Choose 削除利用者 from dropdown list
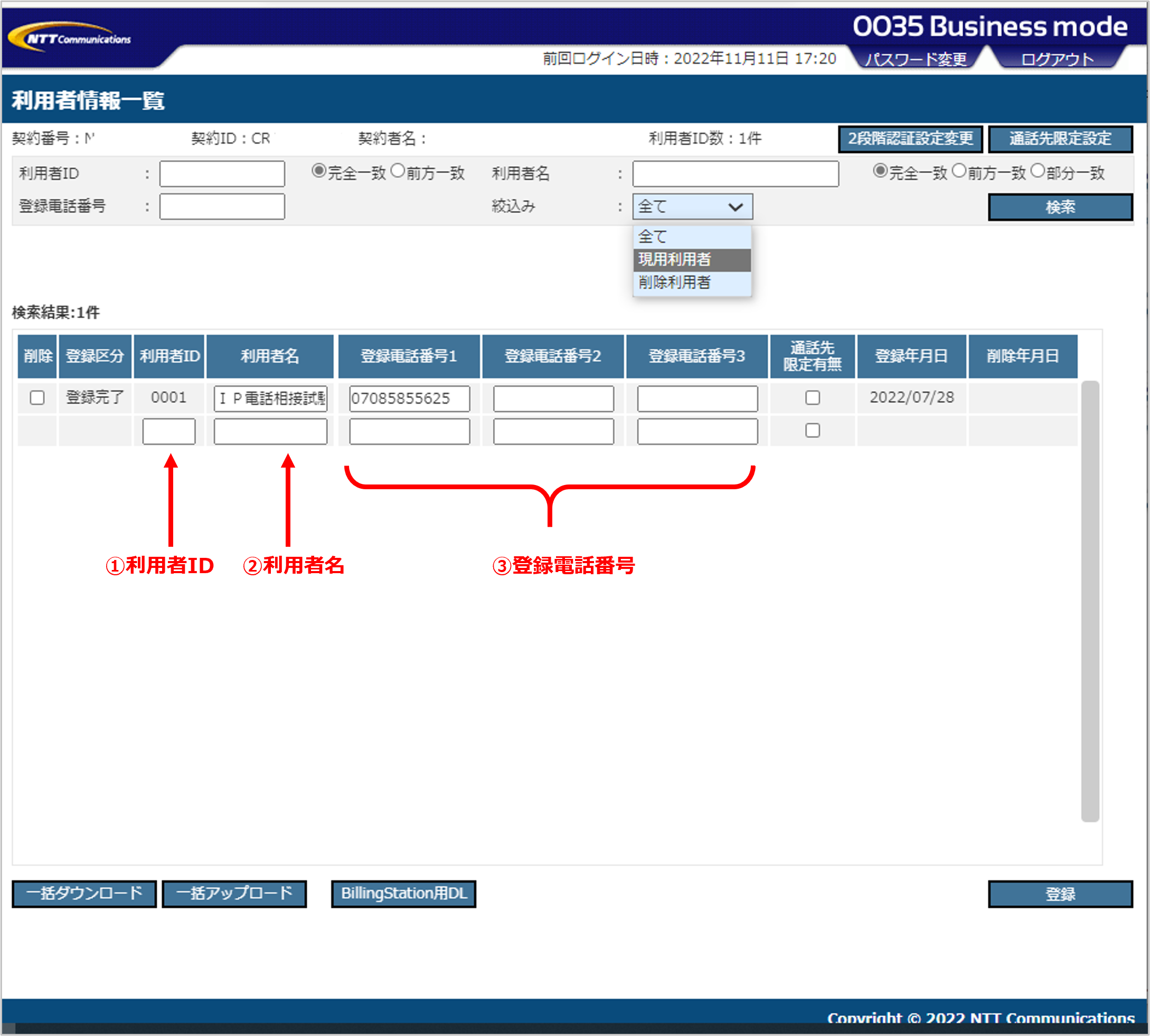The width and height of the screenshot is (1150, 1036). point(692,282)
